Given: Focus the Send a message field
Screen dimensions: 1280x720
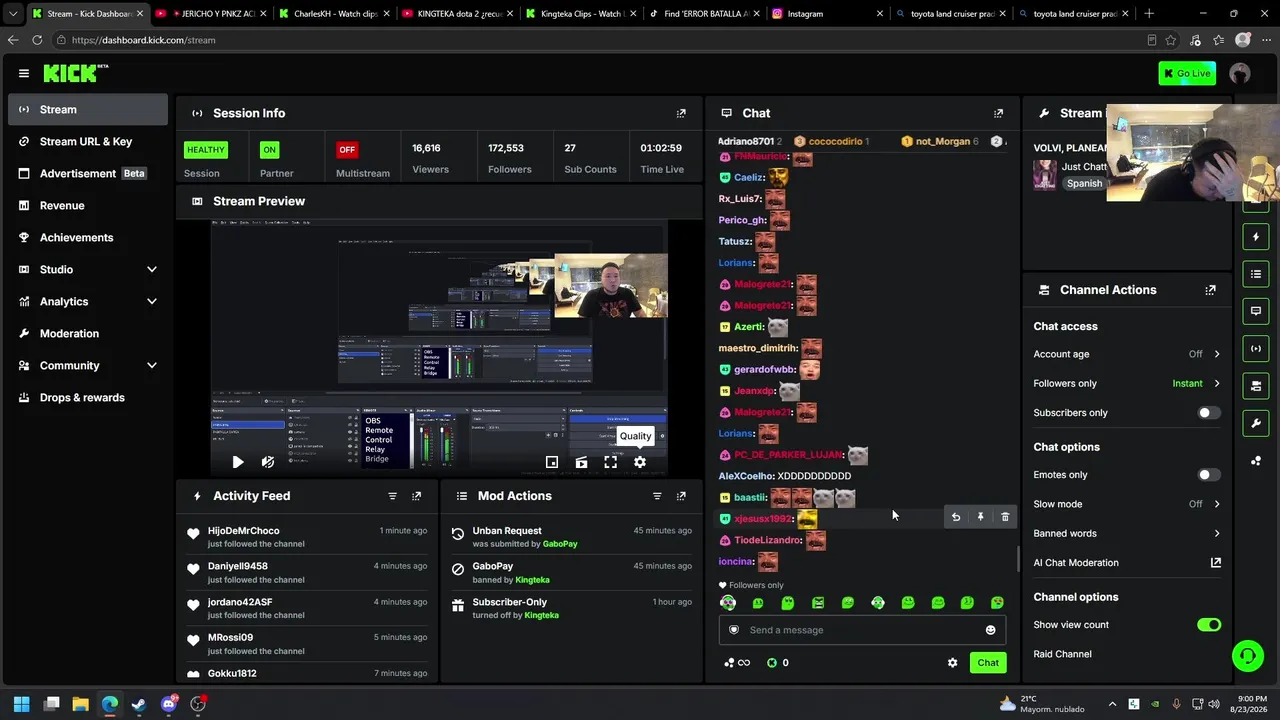Looking at the screenshot, I should (862, 630).
